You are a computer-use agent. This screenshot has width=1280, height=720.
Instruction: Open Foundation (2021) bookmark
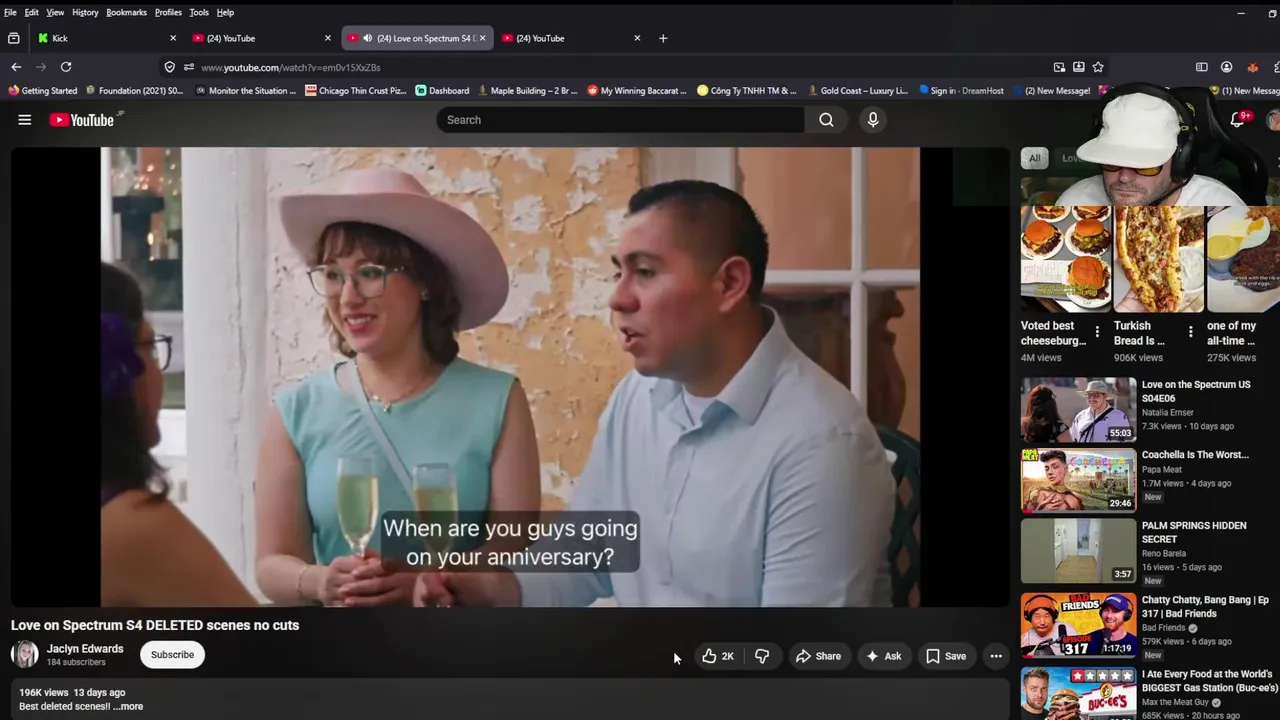click(x=134, y=90)
